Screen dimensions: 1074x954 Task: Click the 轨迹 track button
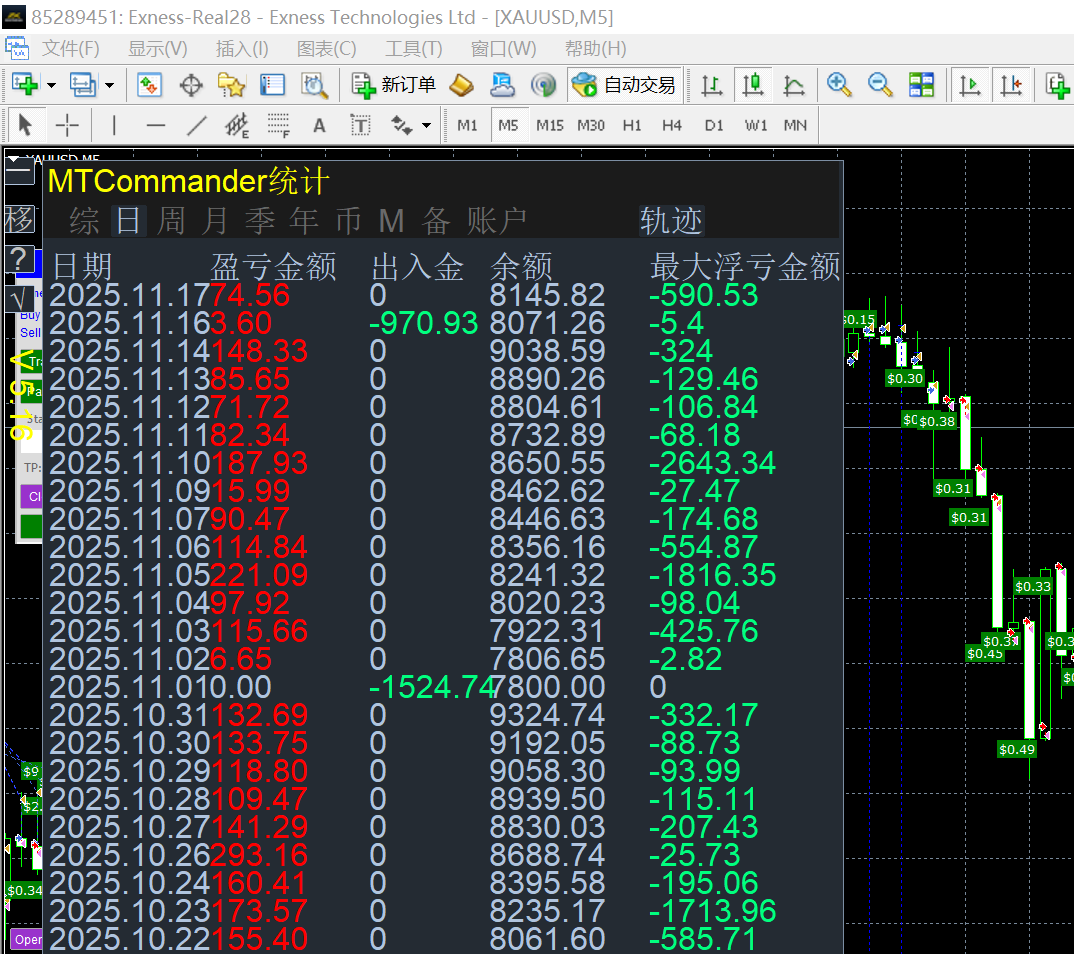click(x=671, y=221)
